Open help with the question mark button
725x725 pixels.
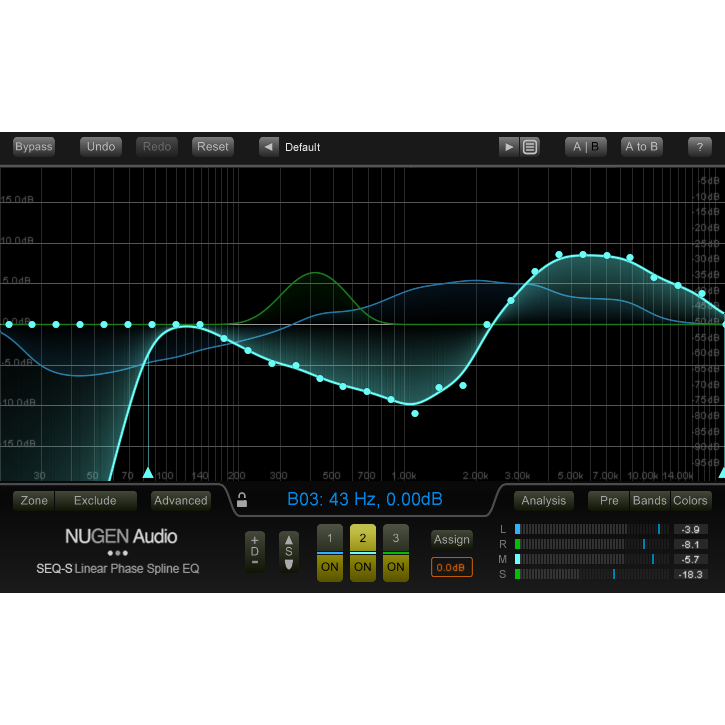point(699,147)
